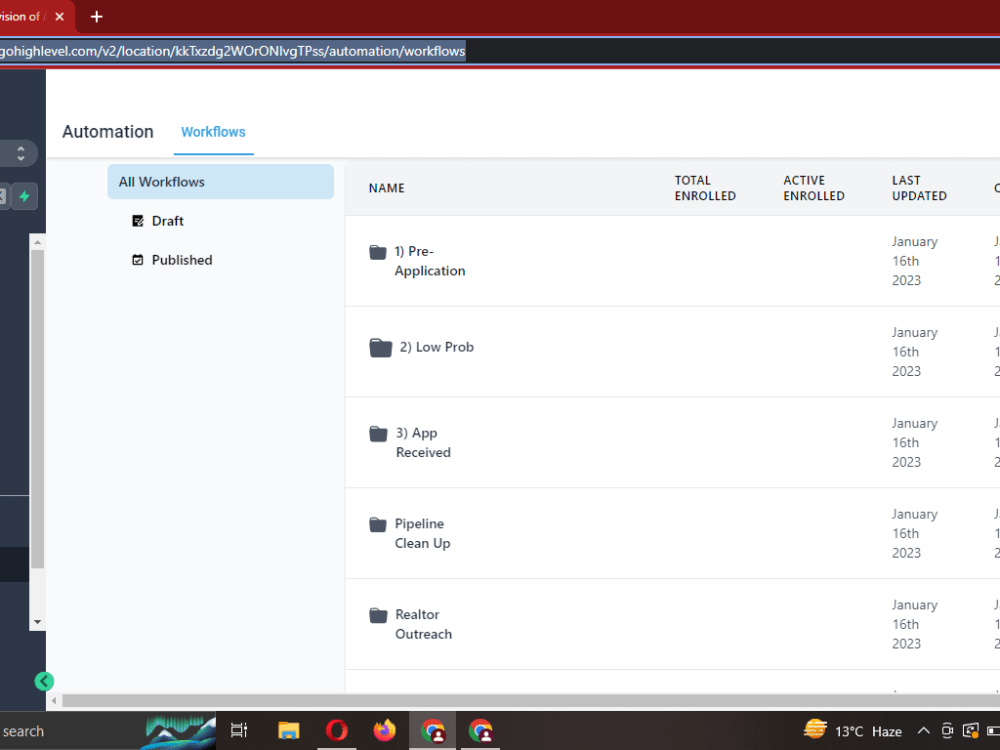Show hidden system tray icons

pyautogui.click(x=923, y=731)
